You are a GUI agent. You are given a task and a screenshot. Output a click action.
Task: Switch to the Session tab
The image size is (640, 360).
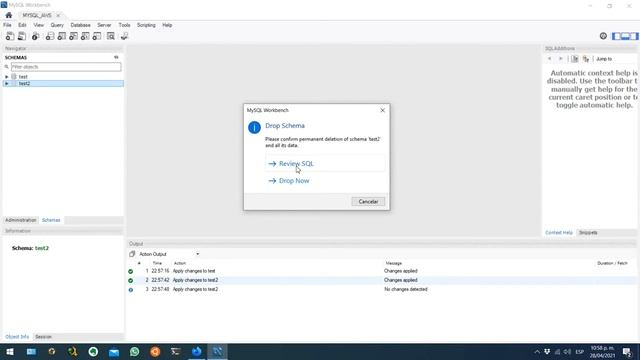tap(43, 337)
